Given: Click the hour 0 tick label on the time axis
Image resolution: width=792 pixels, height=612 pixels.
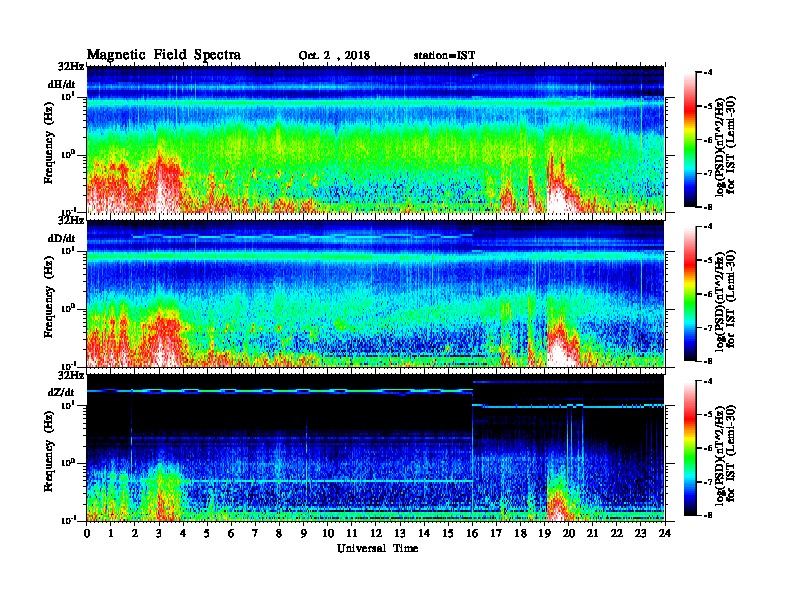Looking at the screenshot, I should click(x=87, y=533).
